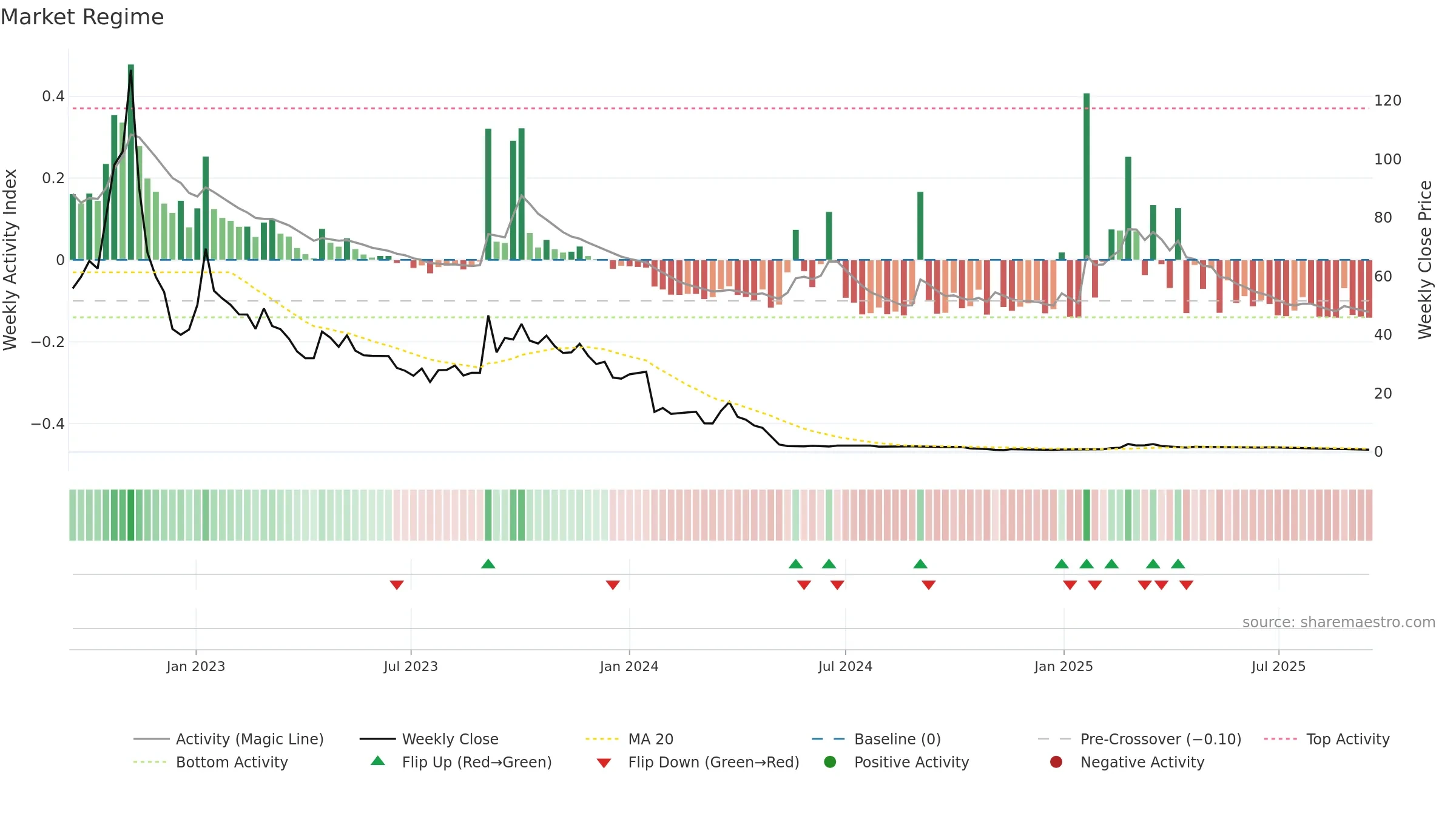This screenshot has width=1456, height=819.
Task: Click the Market Regime chart title
Action: (x=82, y=17)
